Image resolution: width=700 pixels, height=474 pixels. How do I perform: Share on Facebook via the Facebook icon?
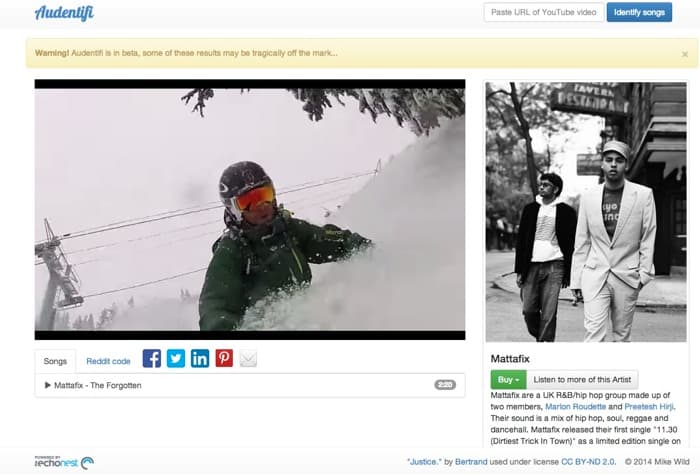151,358
